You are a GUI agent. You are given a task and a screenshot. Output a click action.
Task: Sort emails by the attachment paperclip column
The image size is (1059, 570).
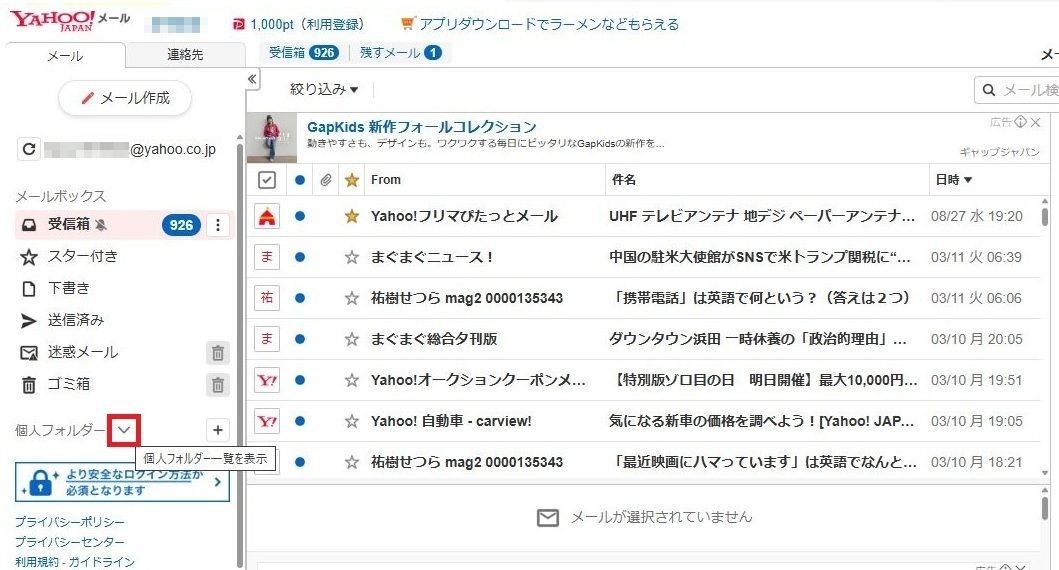(325, 180)
